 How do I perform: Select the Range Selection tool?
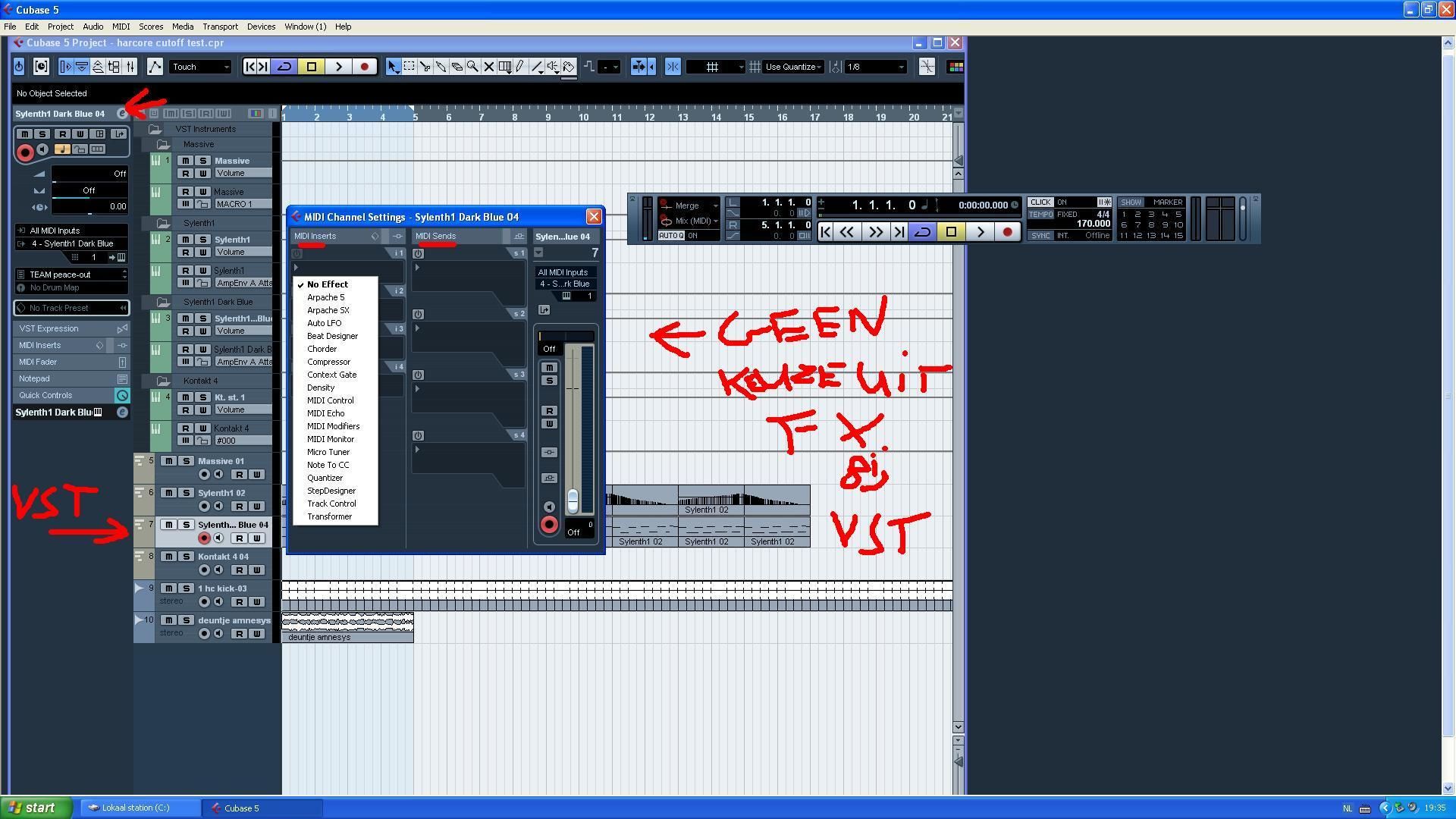[x=409, y=67]
